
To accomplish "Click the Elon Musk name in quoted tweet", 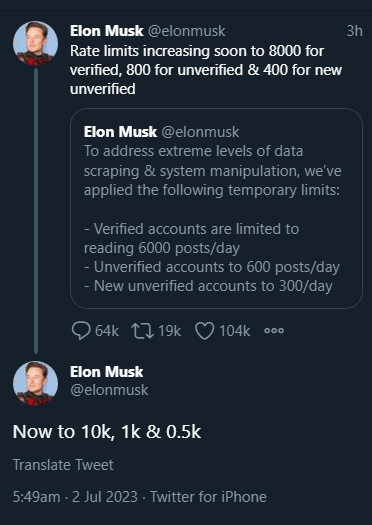I will [x=120, y=132].
